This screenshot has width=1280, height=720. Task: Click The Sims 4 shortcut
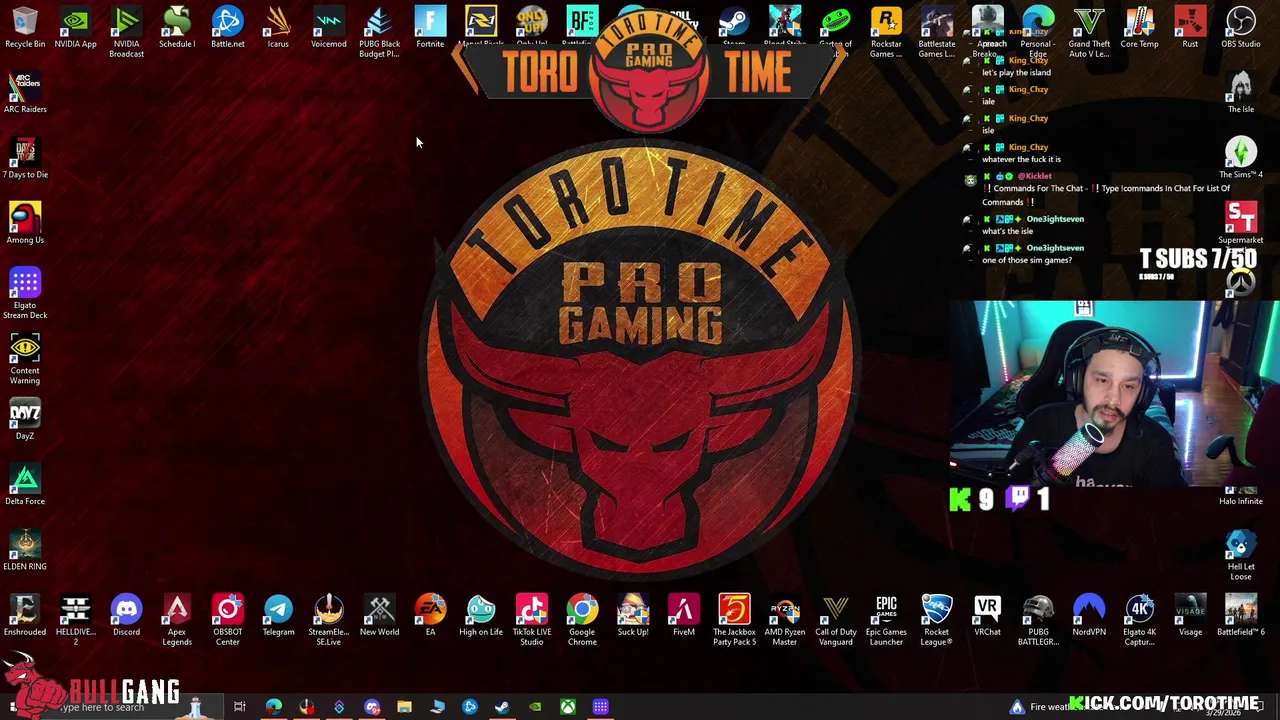click(1240, 157)
